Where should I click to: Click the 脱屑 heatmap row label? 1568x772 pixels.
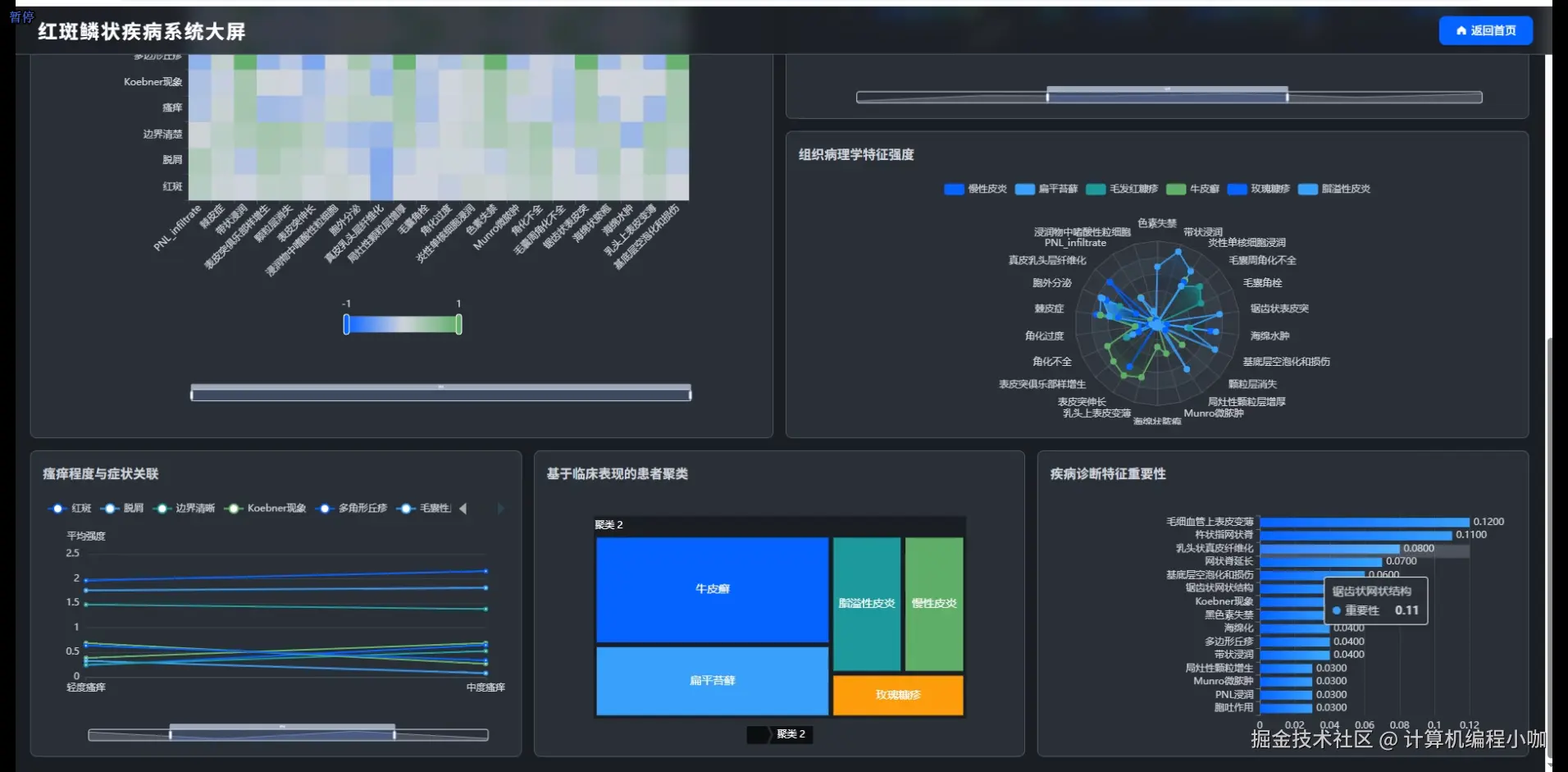[x=172, y=160]
